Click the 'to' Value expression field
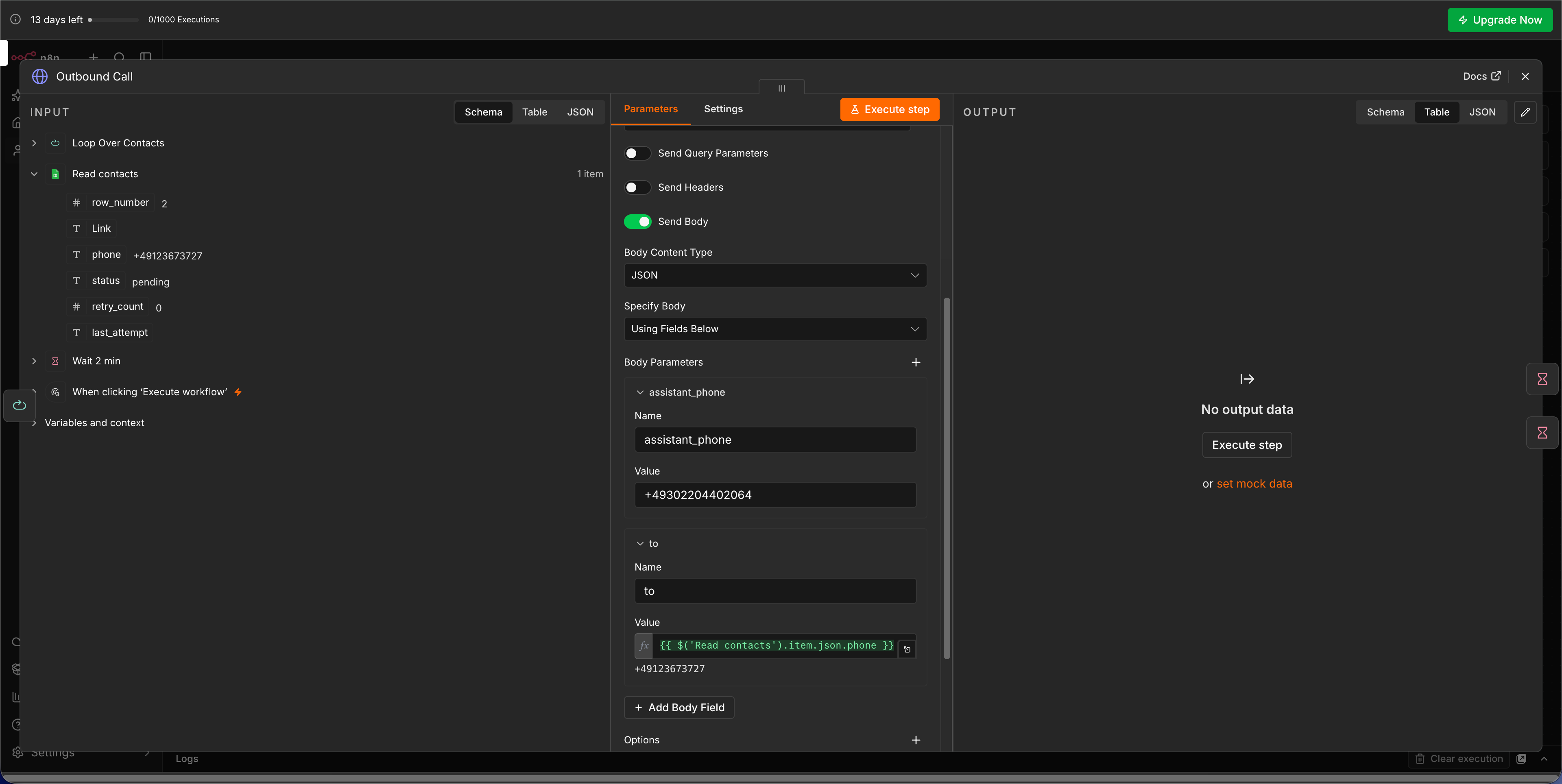 (776, 646)
